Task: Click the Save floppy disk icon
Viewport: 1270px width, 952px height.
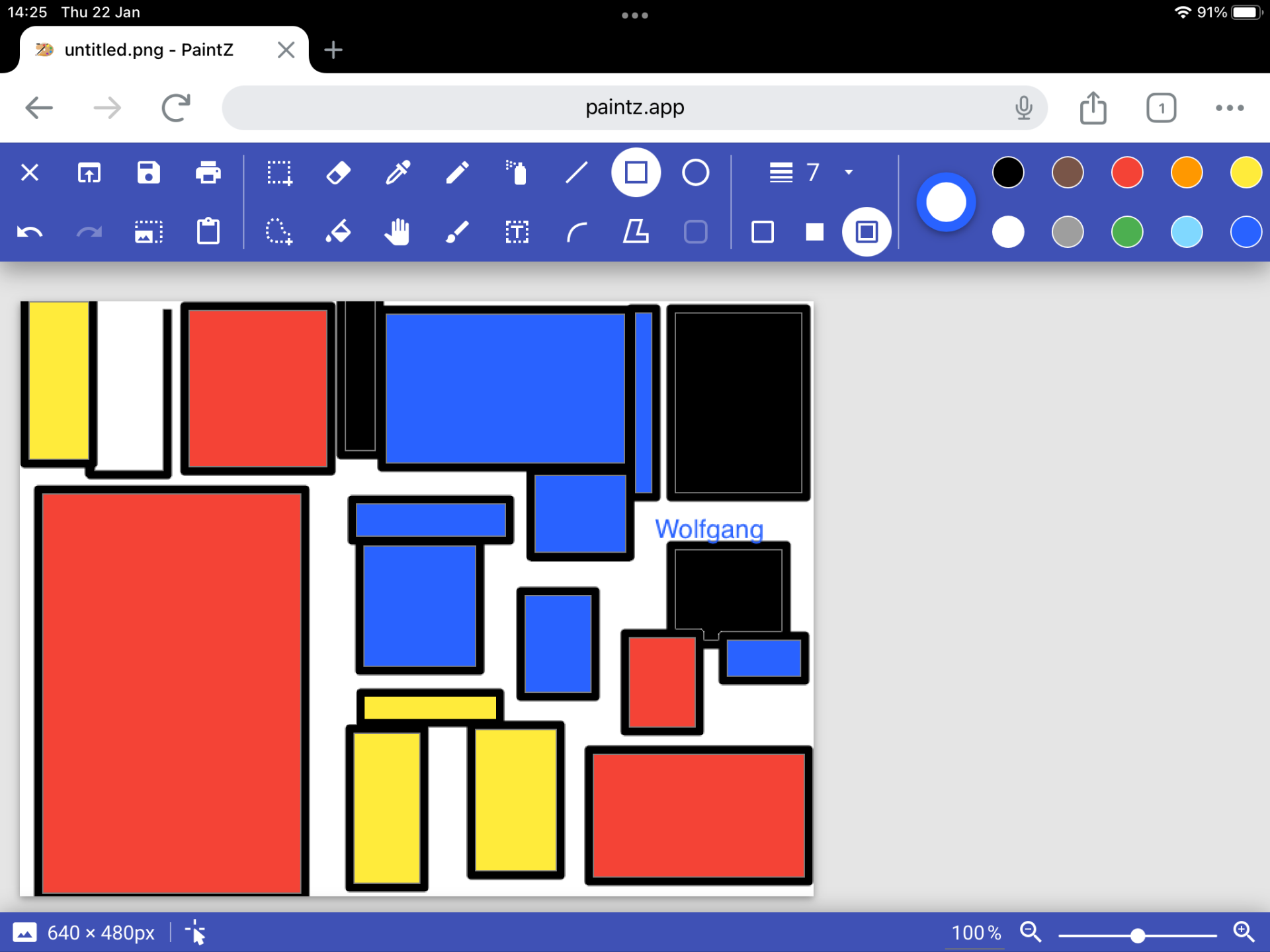Action: 149,173
